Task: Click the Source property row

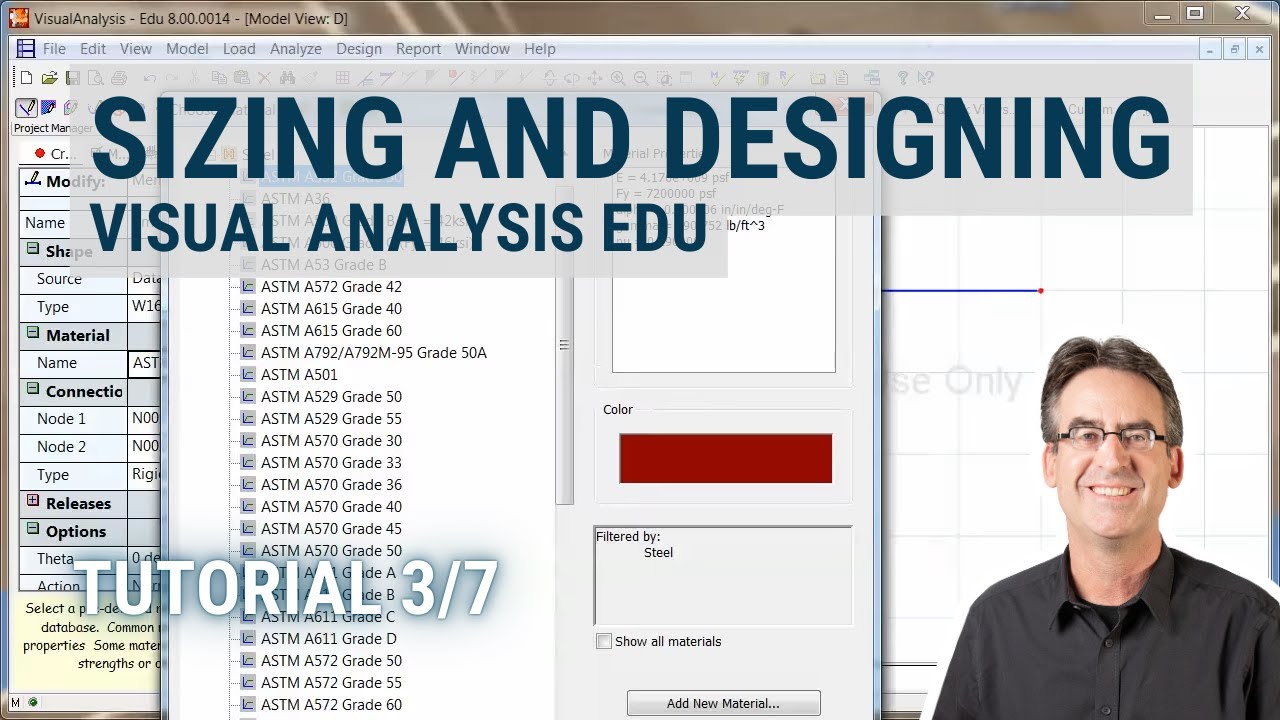Action: pos(91,279)
